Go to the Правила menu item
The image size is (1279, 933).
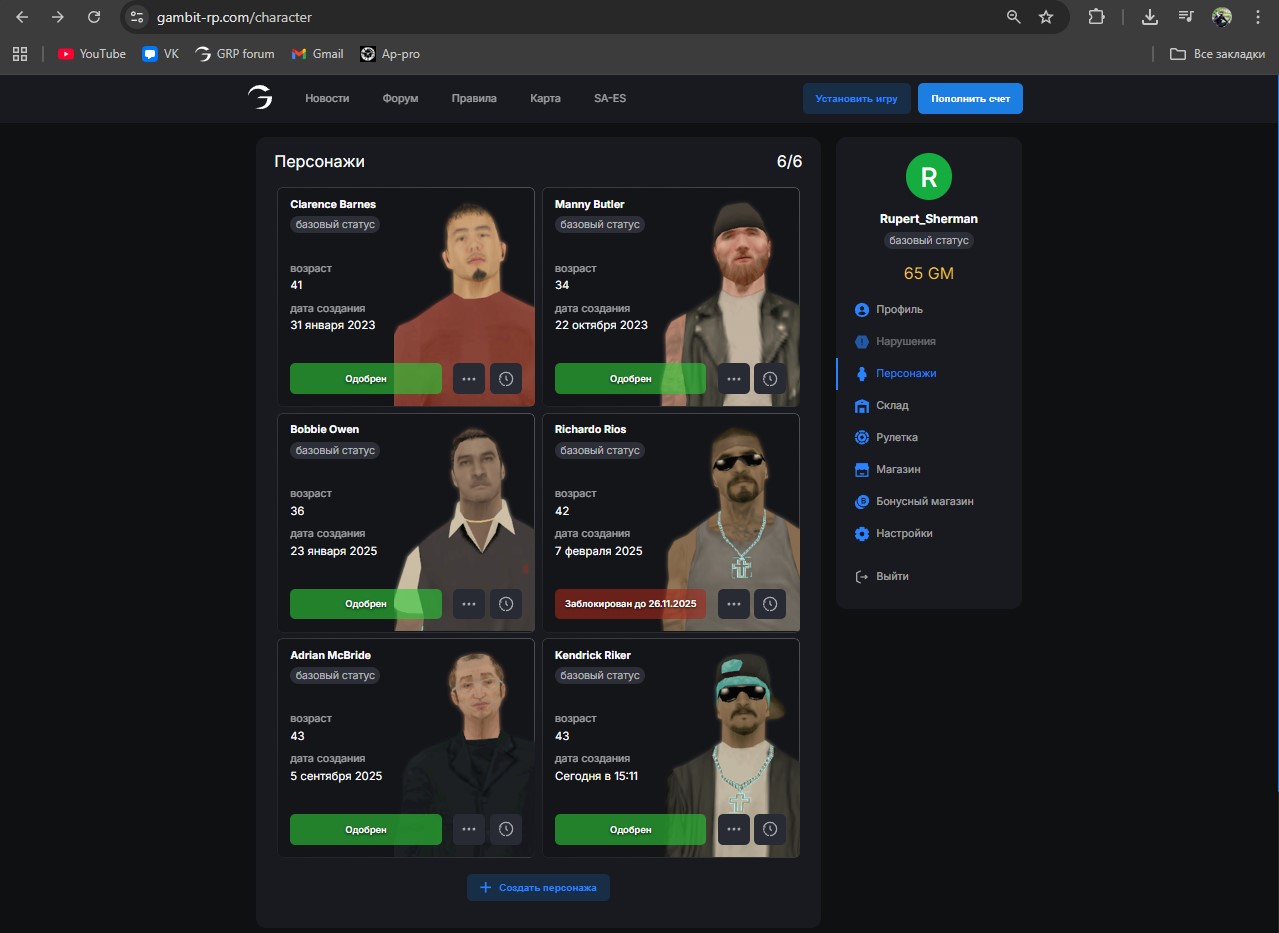[473, 98]
